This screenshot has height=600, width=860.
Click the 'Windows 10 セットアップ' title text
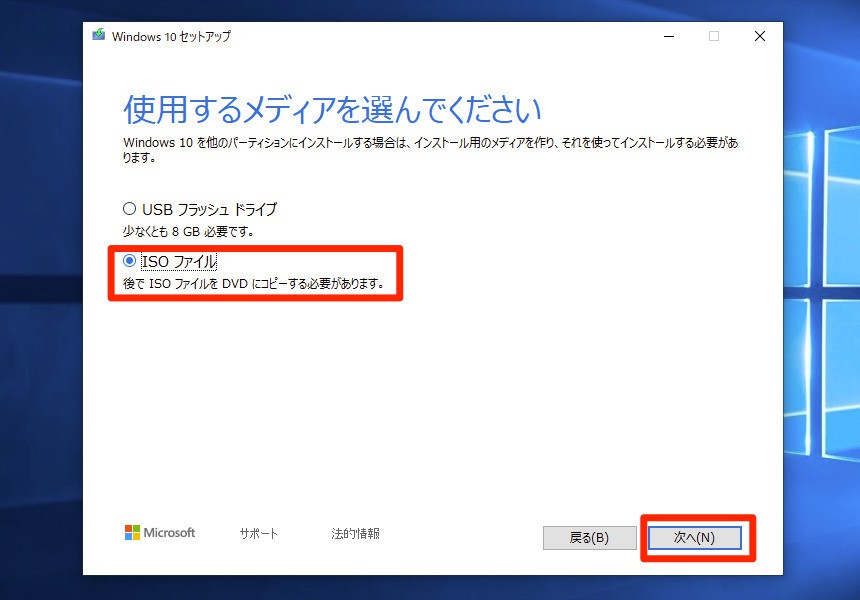171,36
